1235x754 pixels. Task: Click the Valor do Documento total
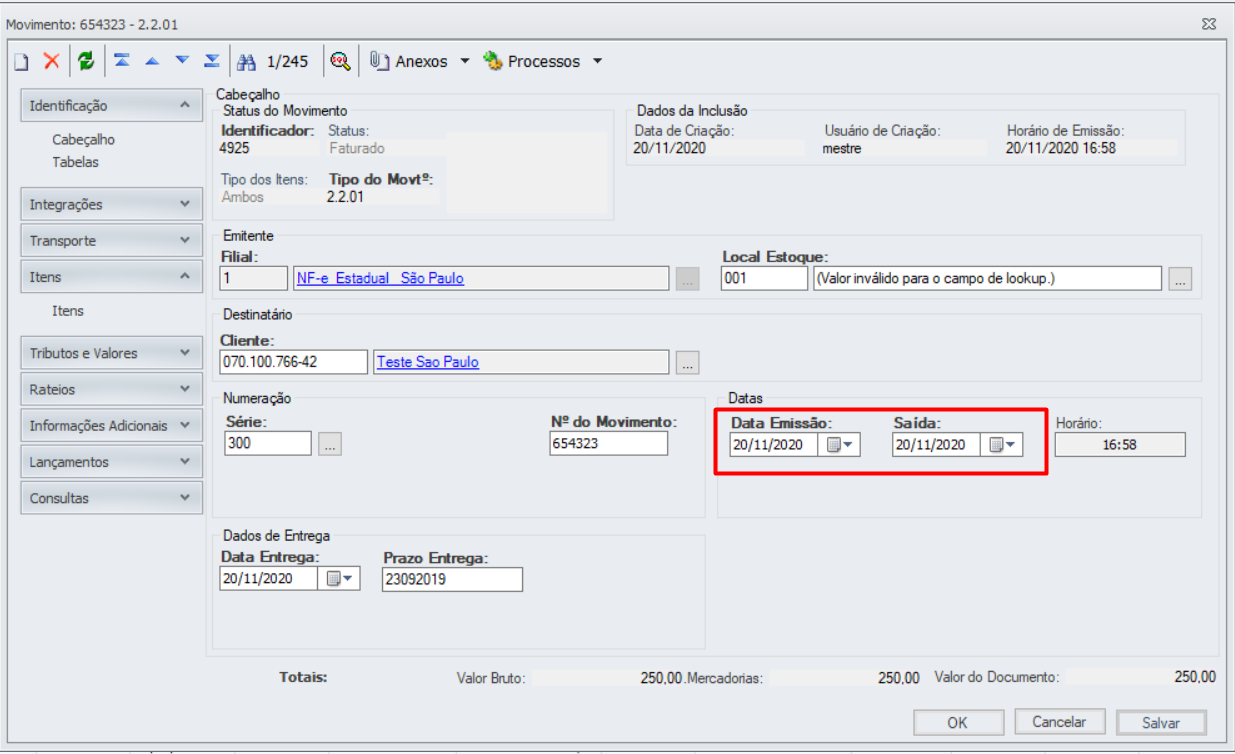[1195, 677]
